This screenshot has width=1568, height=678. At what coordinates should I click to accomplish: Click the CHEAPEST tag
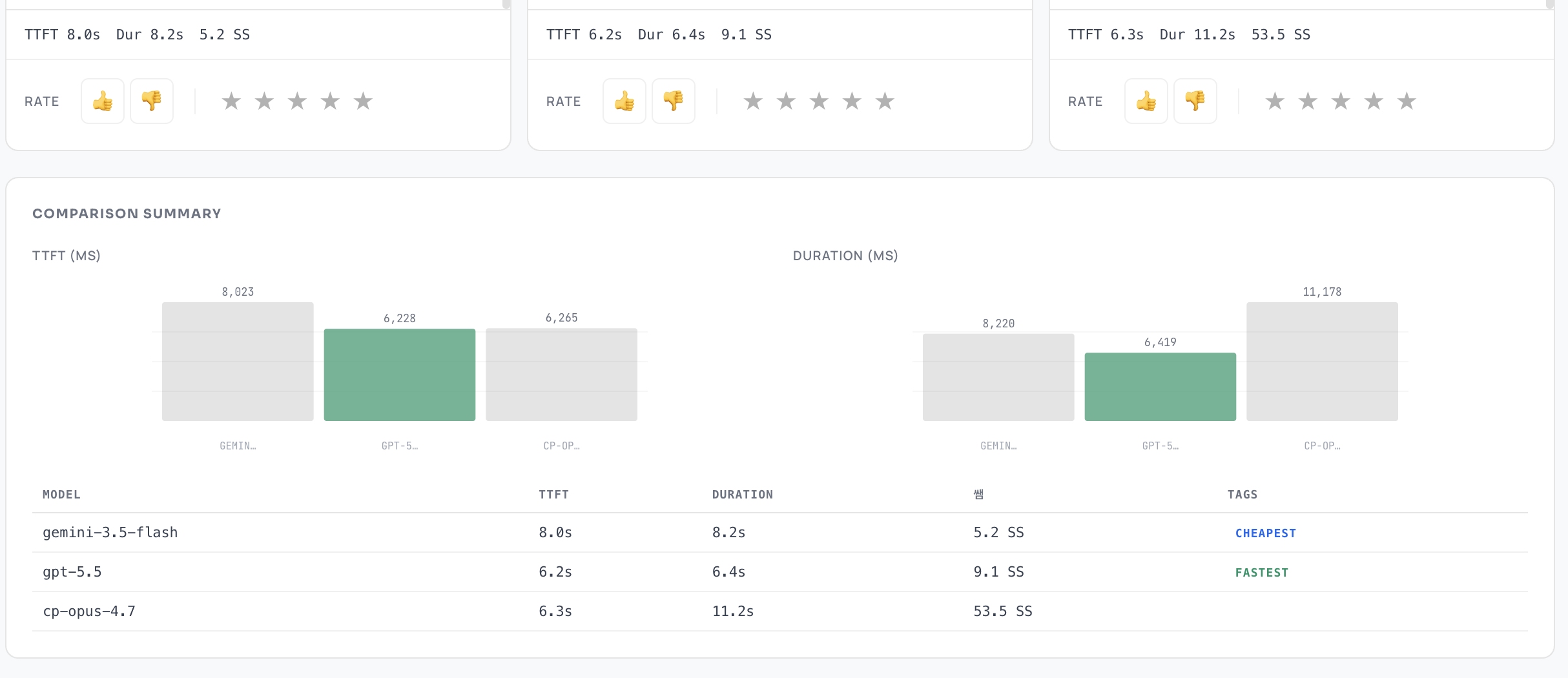pyautogui.click(x=1266, y=533)
